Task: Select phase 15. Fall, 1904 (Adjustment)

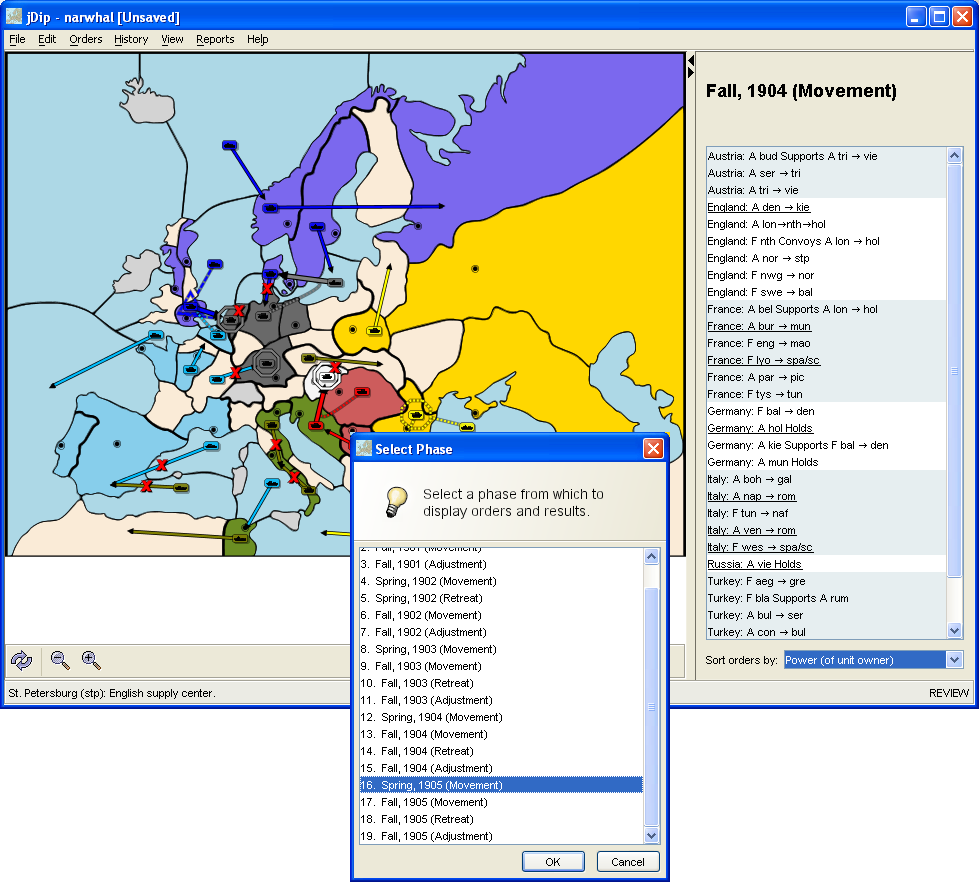Action: point(501,768)
